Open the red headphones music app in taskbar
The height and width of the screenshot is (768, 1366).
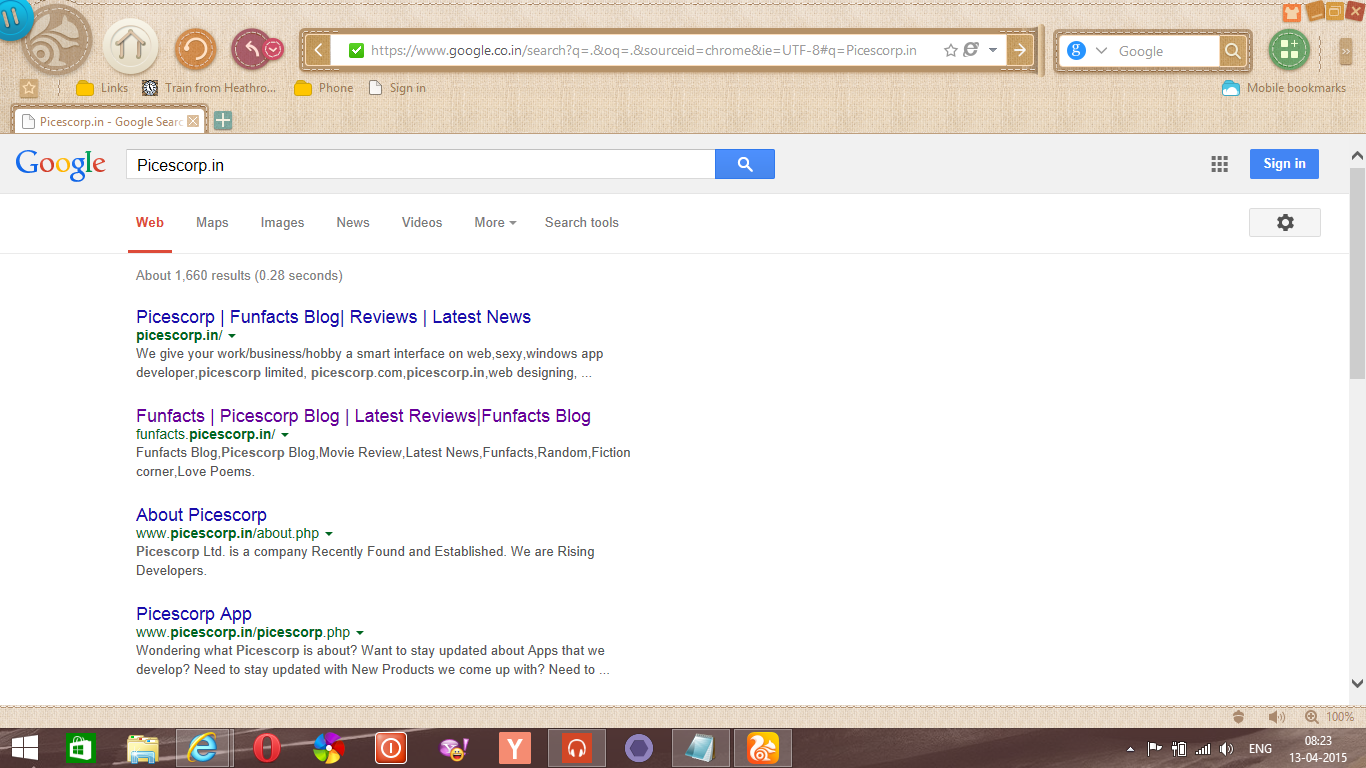point(576,748)
